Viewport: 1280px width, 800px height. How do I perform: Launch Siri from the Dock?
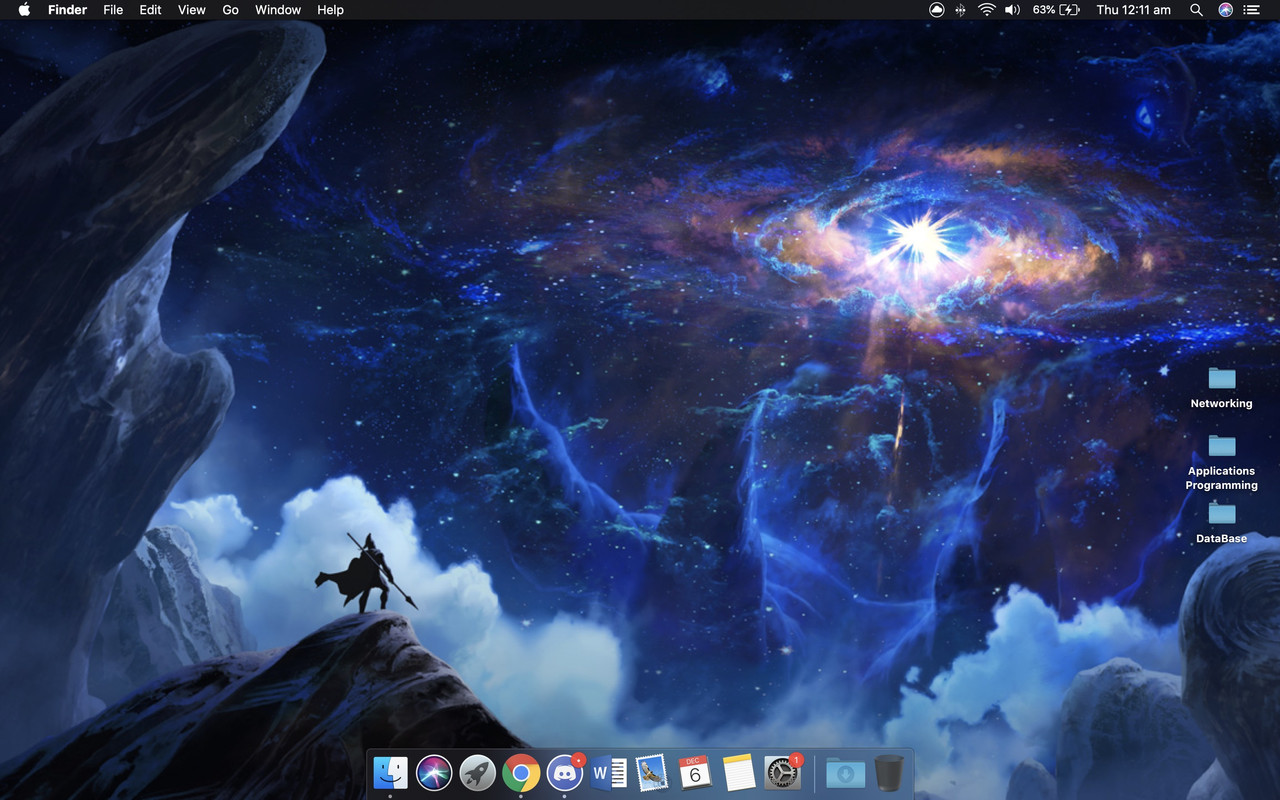434,772
